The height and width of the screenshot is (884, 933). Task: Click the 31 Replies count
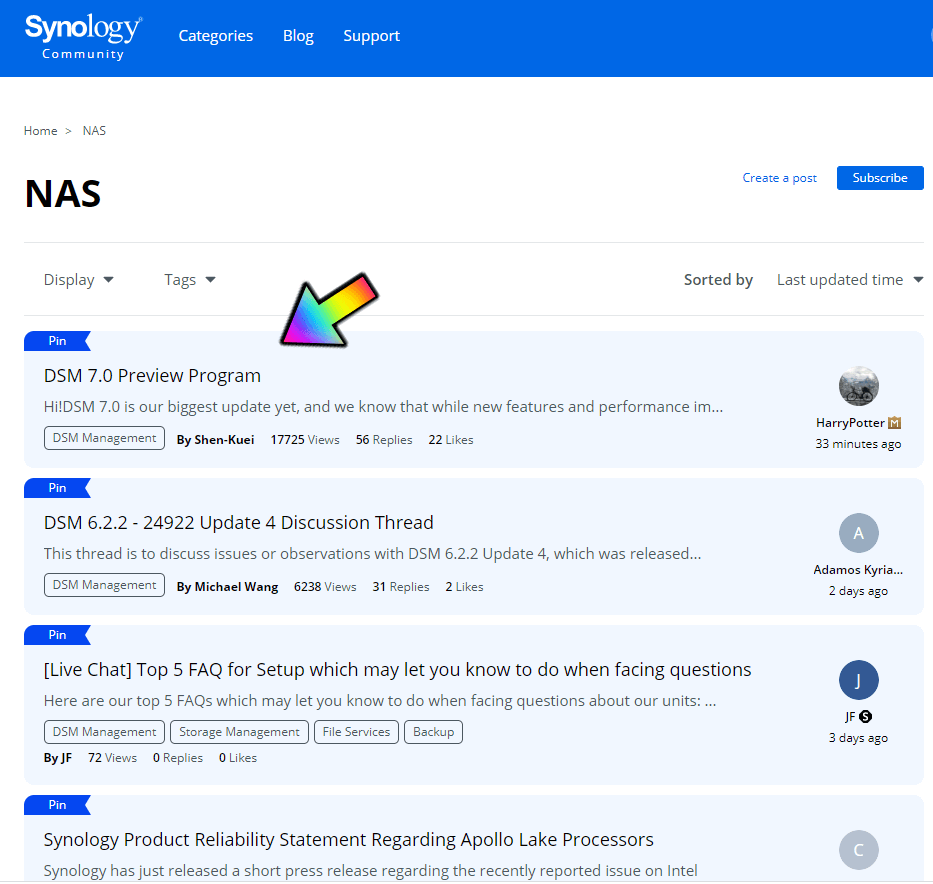coord(401,587)
